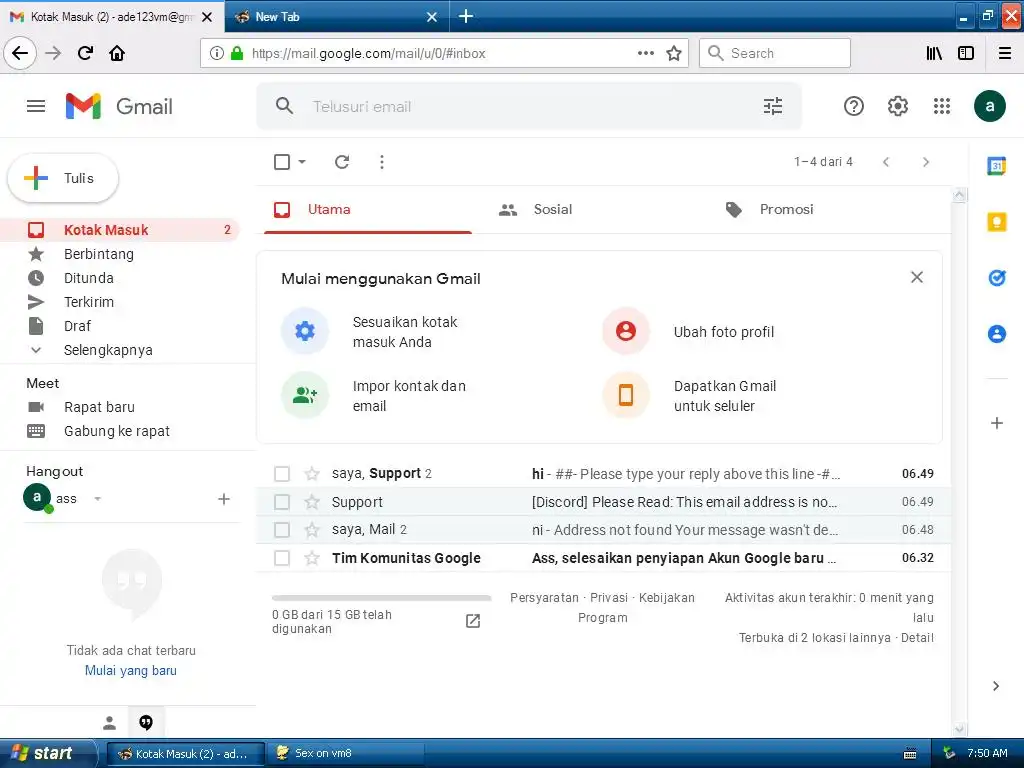The width and height of the screenshot is (1024, 768).
Task: Open the account avatar menu
Action: pos(989,106)
